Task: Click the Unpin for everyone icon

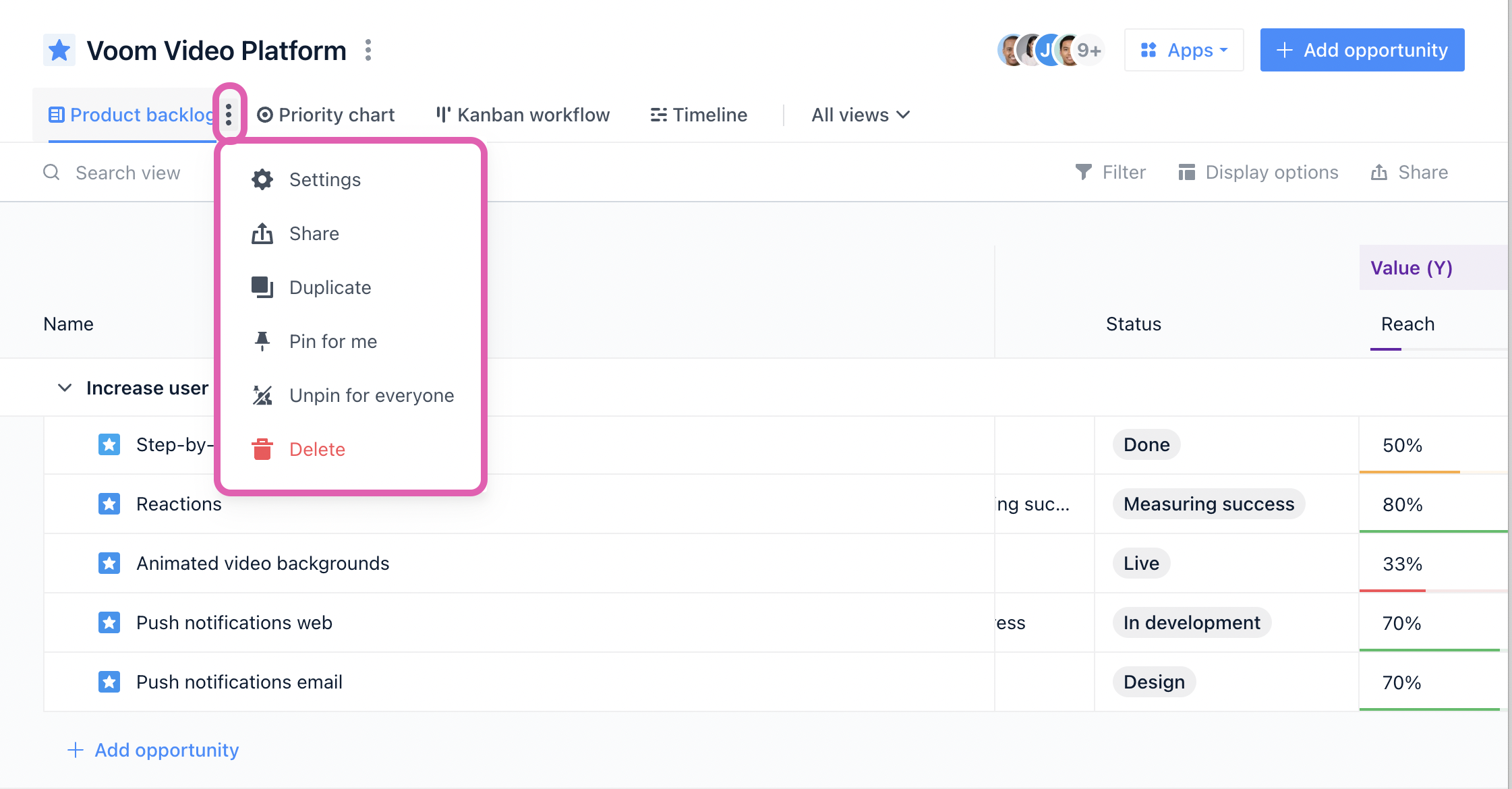Action: [262, 395]
